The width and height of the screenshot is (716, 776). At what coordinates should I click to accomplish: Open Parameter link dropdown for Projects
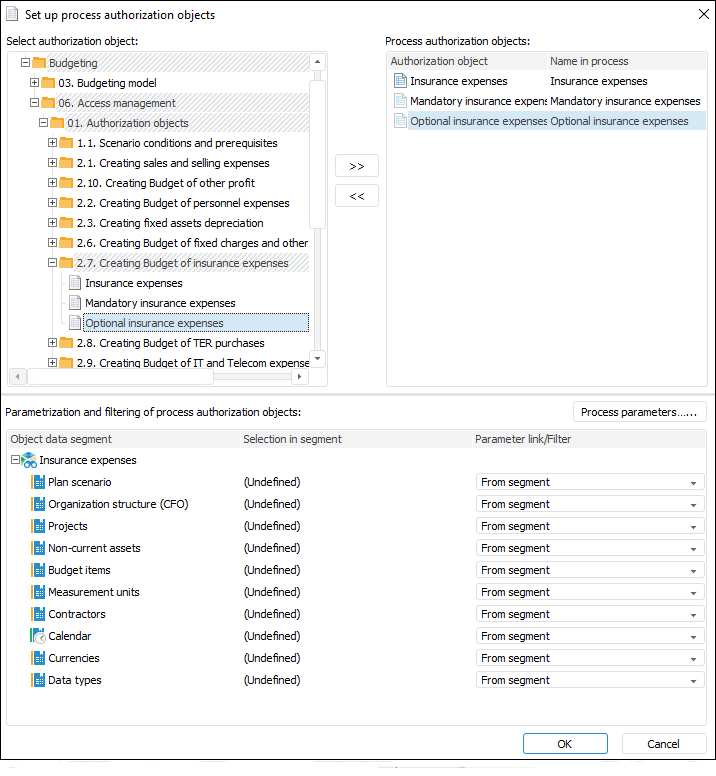693,527
